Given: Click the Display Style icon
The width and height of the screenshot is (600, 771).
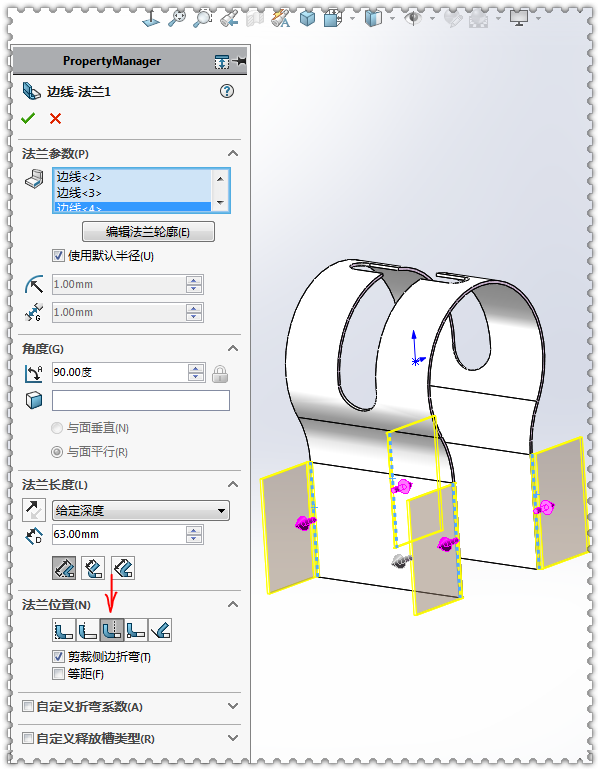Looking at the screenshot, I should pyautogui.click(x=373, y=19).
